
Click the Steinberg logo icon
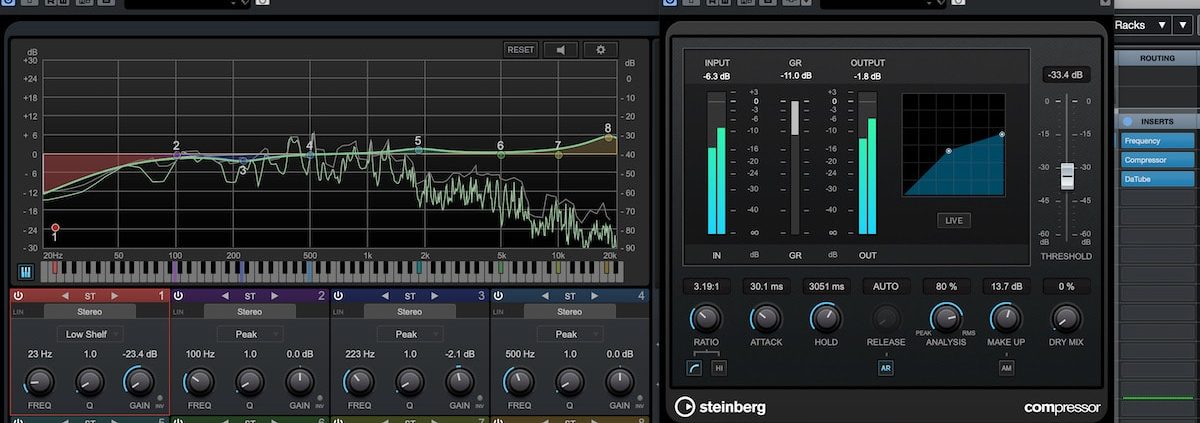click(685, 407)
